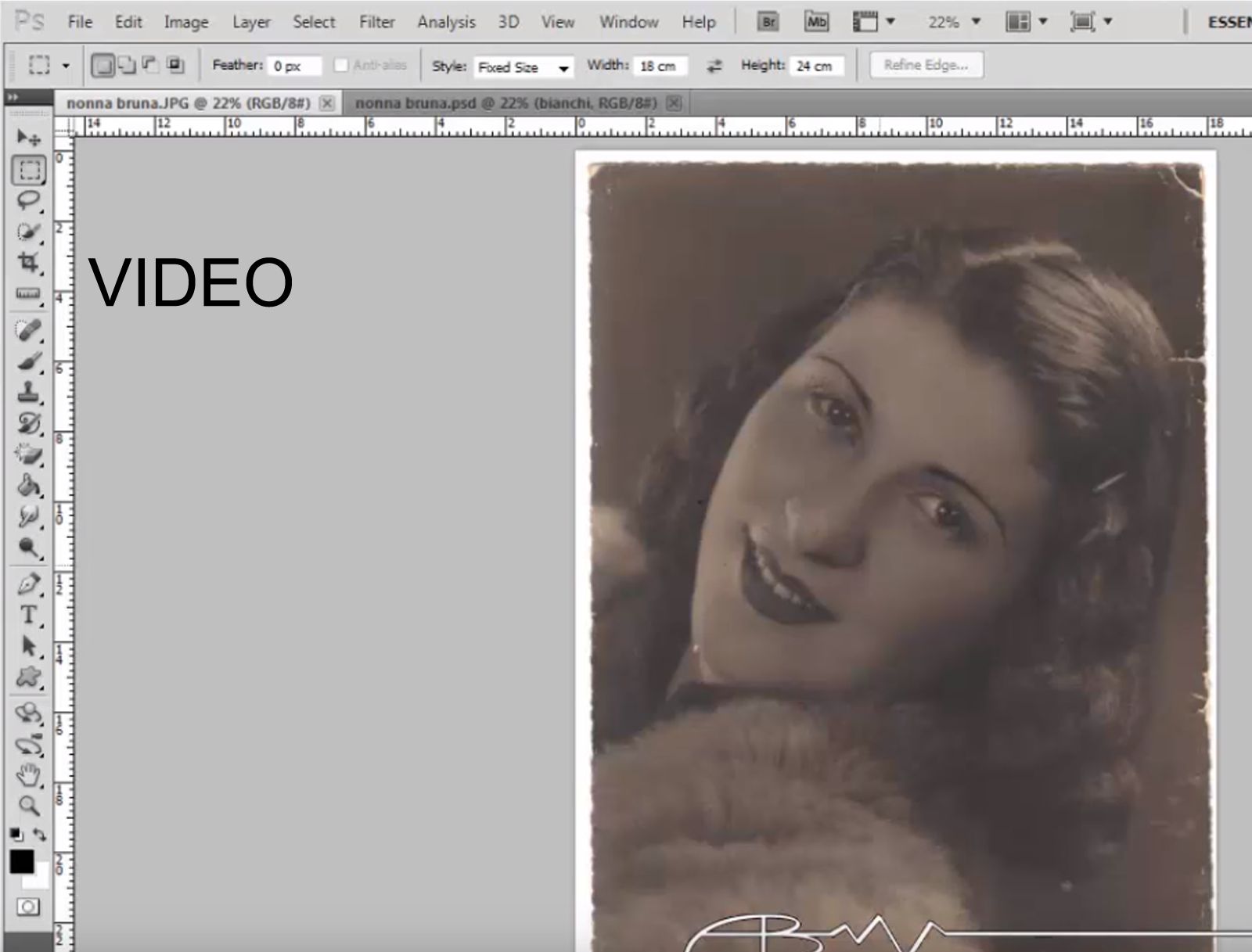This screenshot has width=1252, height=952.
Task: Close the nonna bruna.psd tab
Action: (675, 103)
